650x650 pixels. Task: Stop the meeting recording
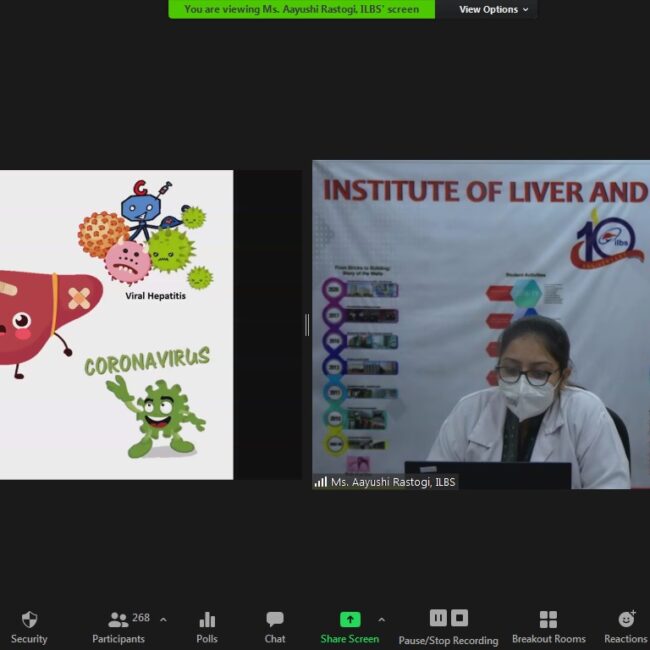tap(459, 618)
